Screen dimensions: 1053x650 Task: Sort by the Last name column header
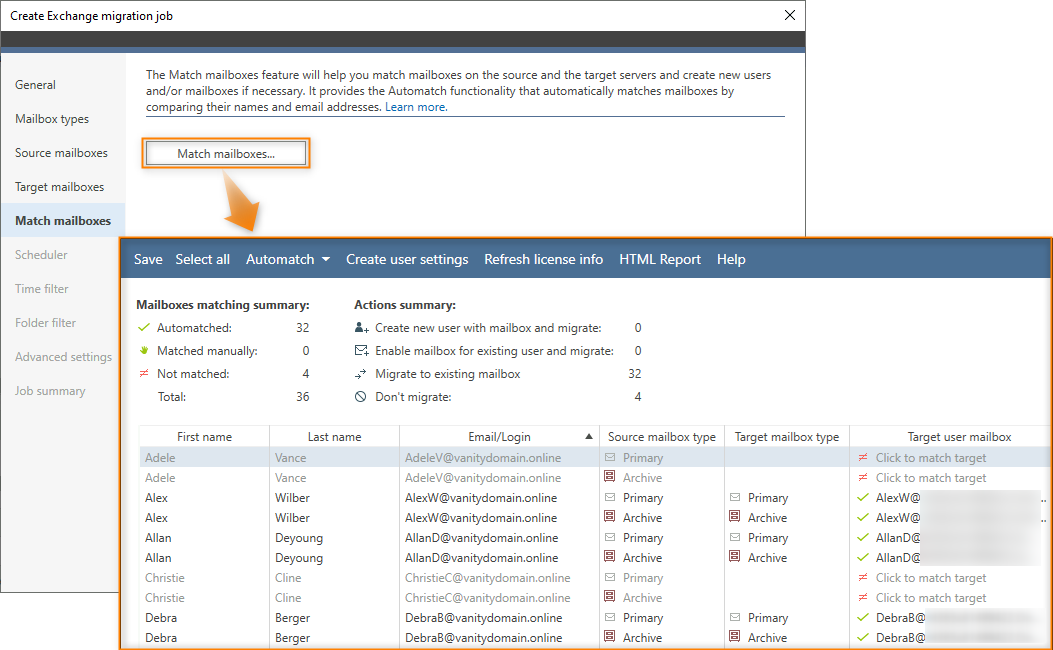click(334, 436)
